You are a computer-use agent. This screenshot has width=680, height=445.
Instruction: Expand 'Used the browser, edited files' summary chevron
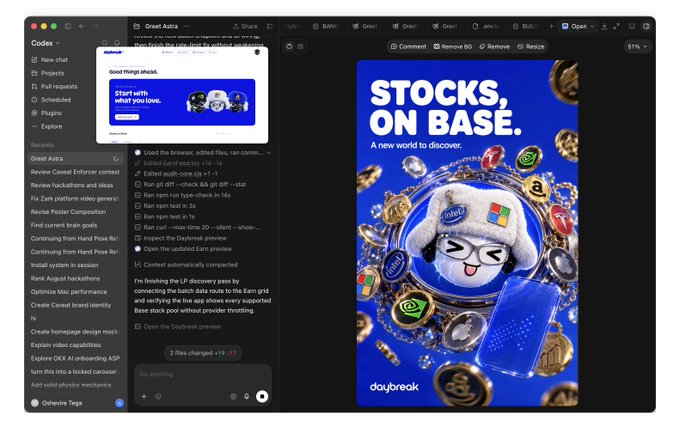[x=269, y=153]
